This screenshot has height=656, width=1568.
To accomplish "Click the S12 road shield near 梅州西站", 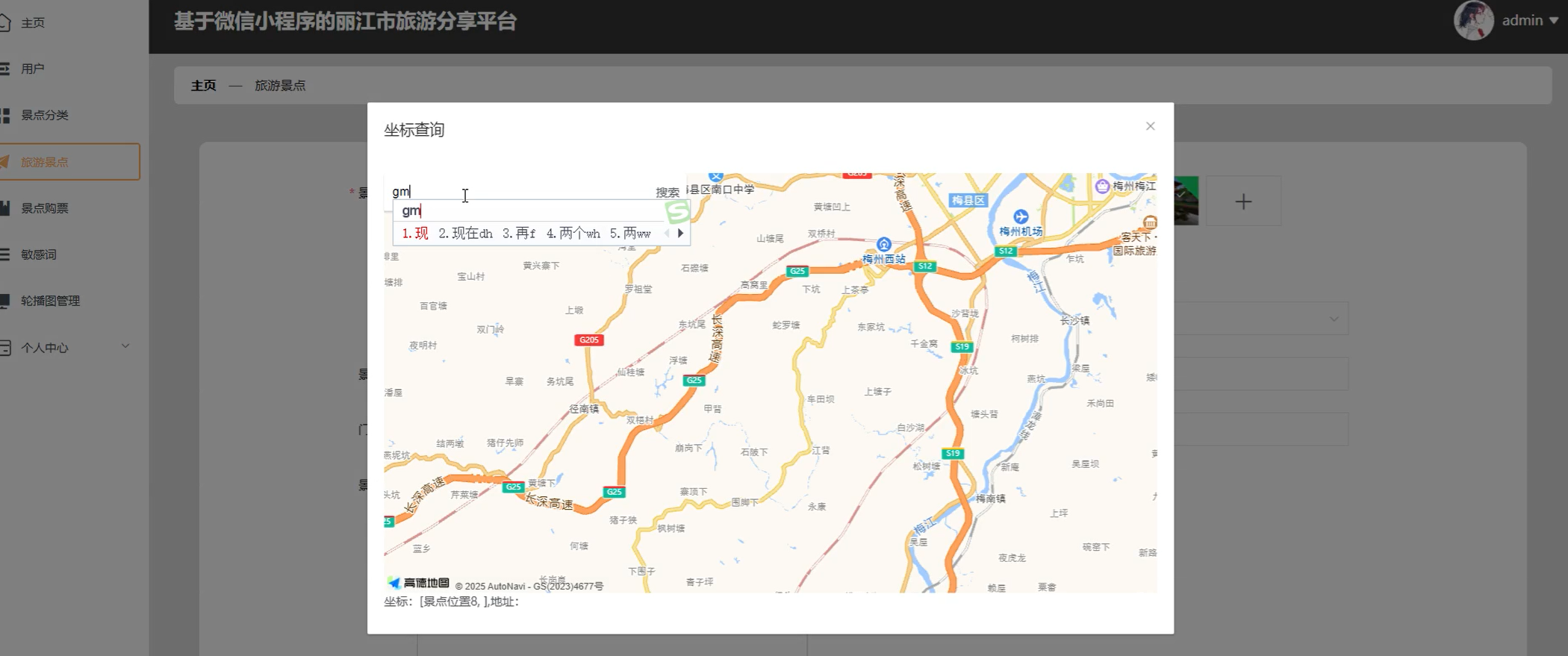I will coord(925,266).
